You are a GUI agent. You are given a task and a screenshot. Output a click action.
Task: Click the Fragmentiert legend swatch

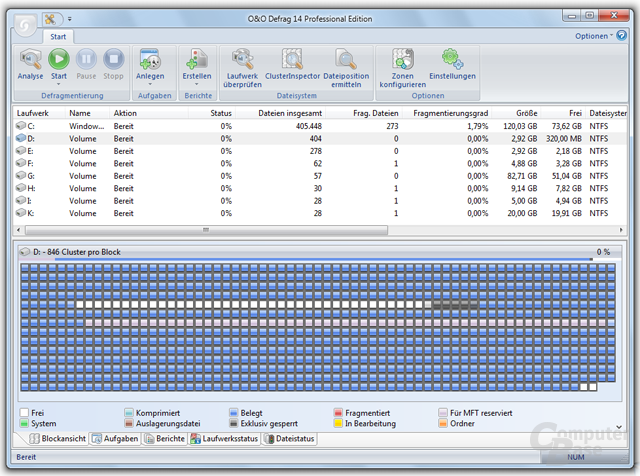coord(338,413)
